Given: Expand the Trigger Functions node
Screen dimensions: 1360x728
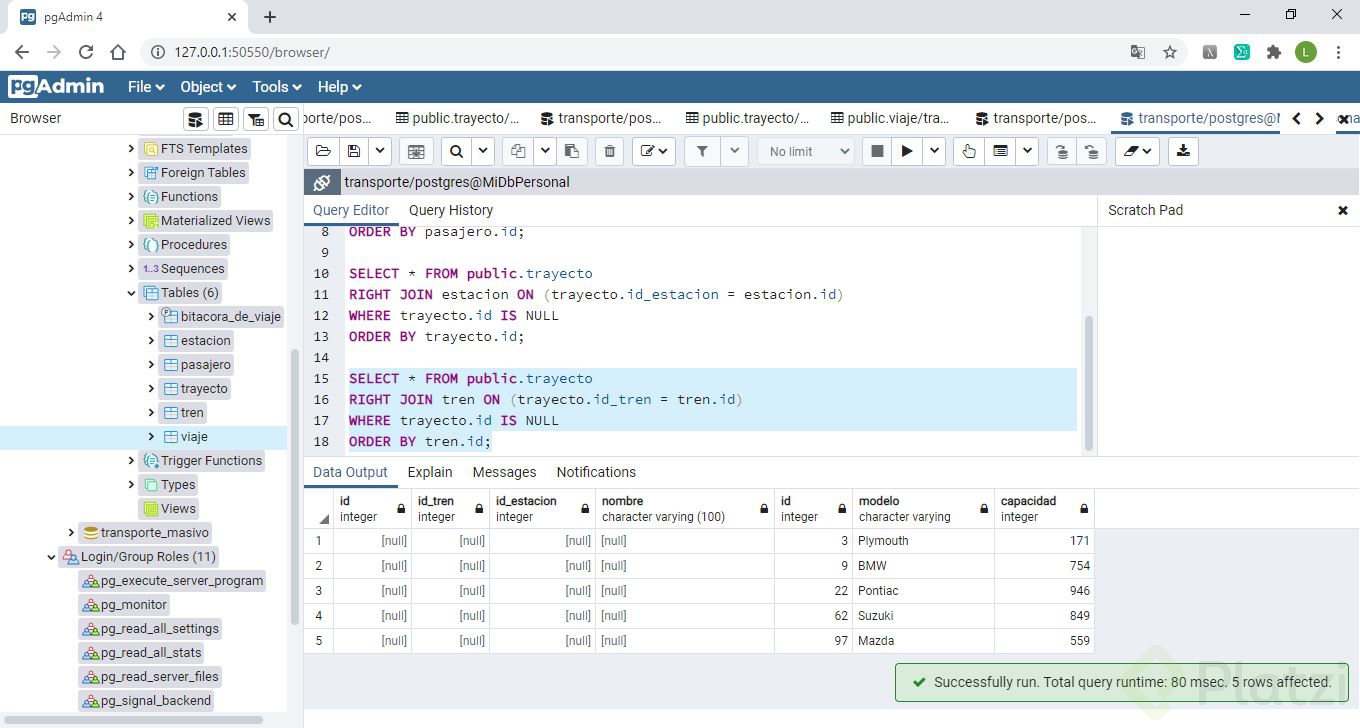Looking at the screenshot, I should (x=131, y=461).
